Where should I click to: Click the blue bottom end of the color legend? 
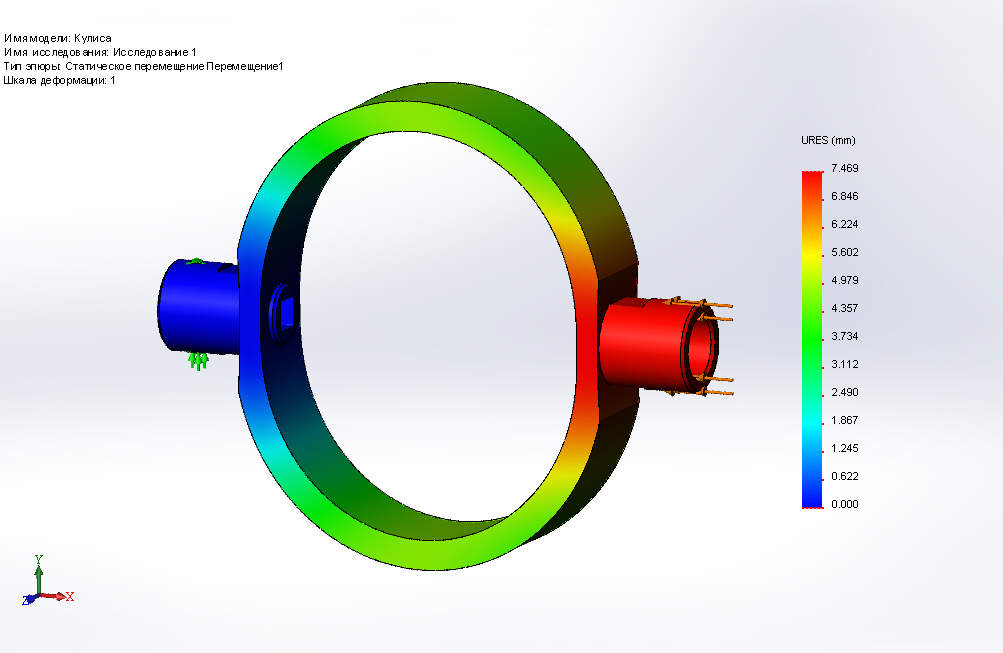[812, 501]
